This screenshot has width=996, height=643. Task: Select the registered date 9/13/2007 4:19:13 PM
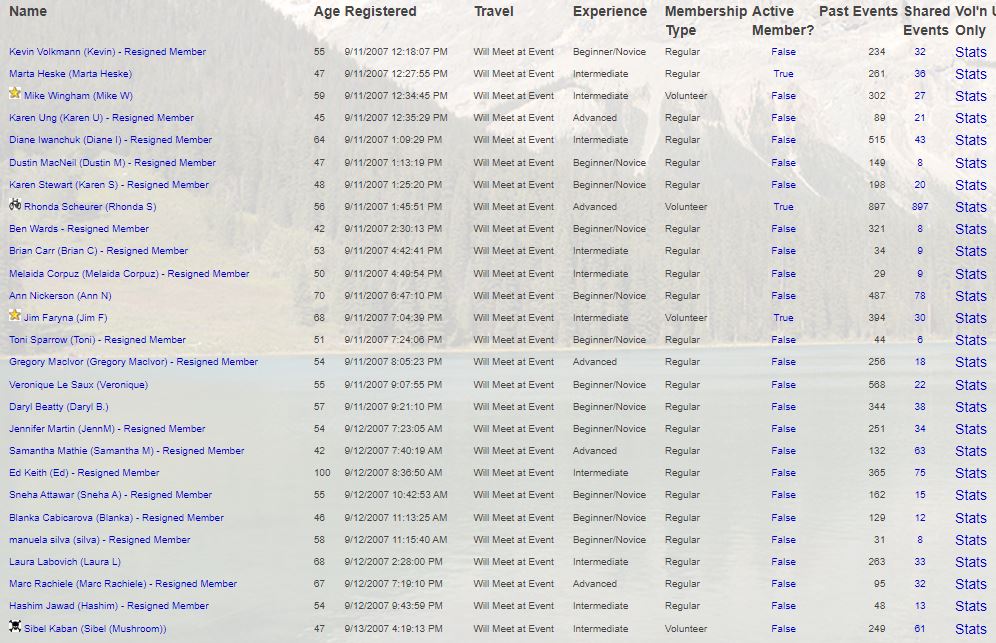394,628
